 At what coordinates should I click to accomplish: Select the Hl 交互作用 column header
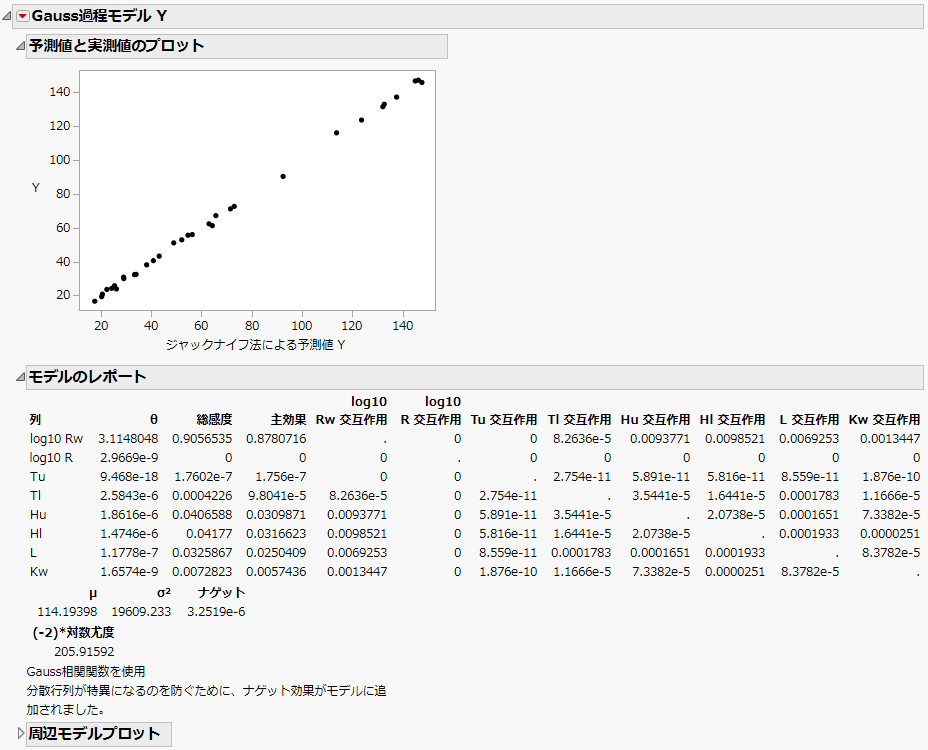[x=732, y=420]
